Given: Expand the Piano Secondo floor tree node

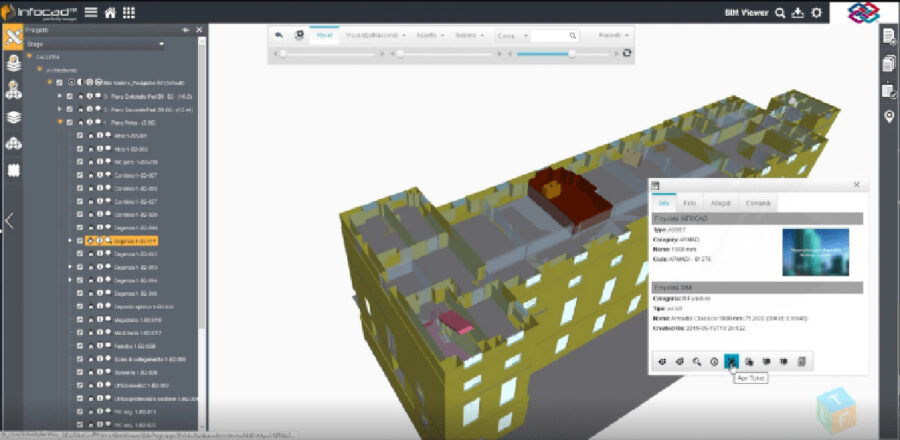Looking at the screenshot, I should tap(60, 109).
